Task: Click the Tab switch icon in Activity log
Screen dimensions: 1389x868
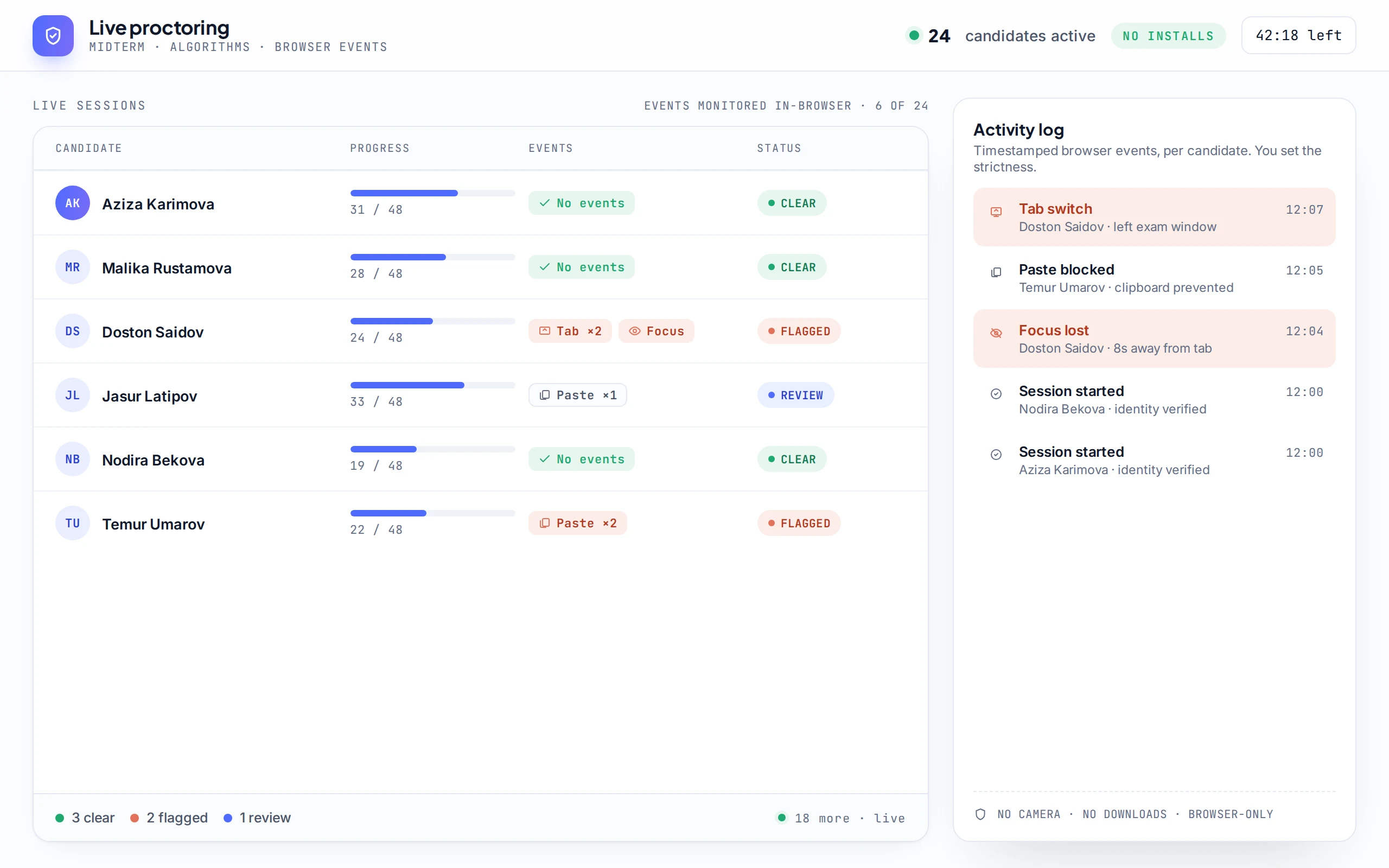Action: [996, 212]
